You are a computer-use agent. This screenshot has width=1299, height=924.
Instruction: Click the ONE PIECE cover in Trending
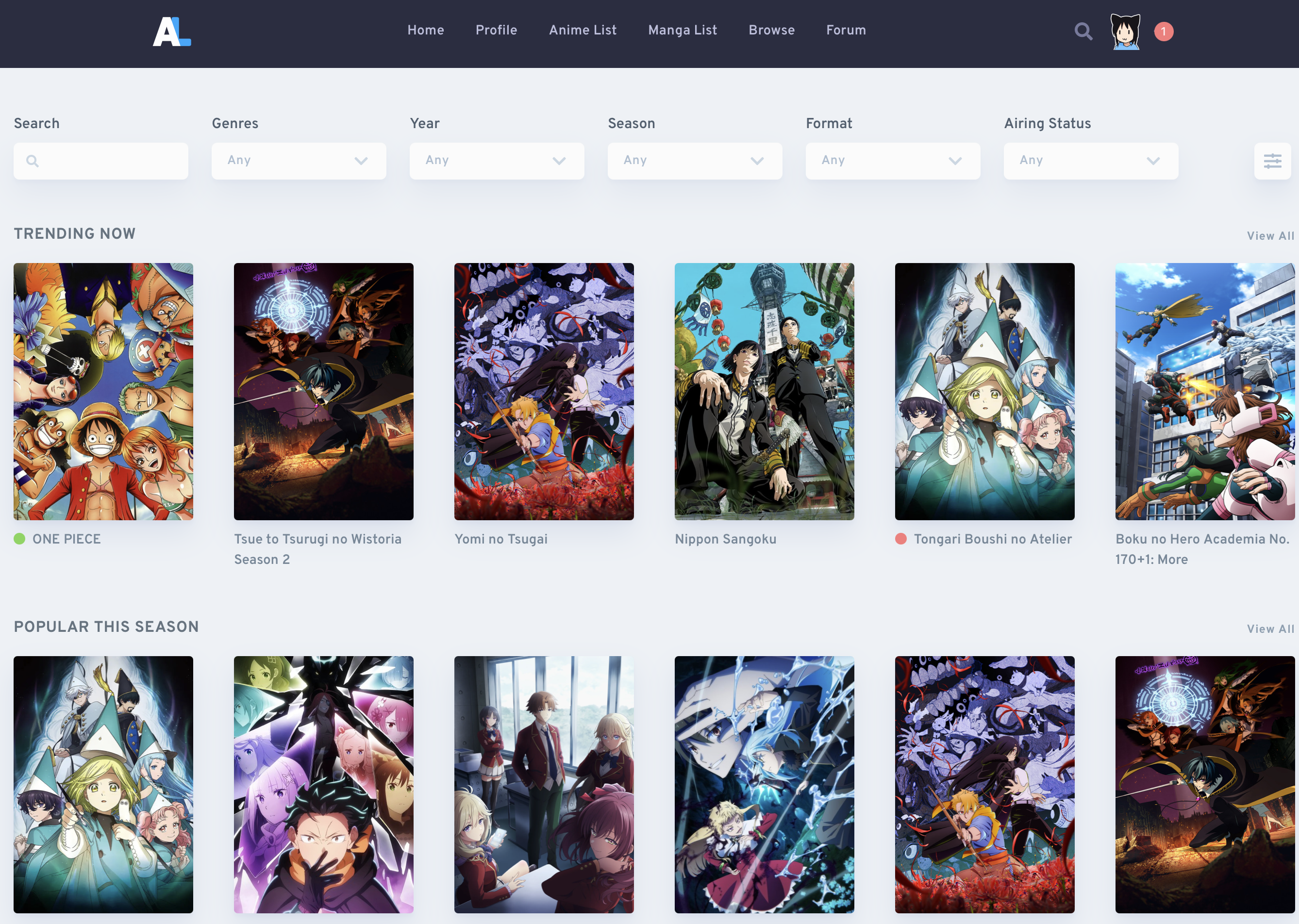point(103,392)
